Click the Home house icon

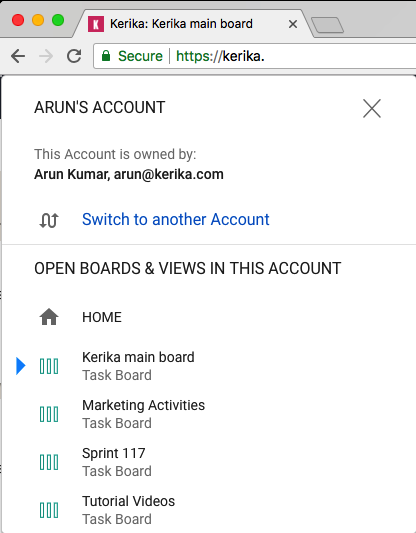pyautogui.click(x=49, y=317)
